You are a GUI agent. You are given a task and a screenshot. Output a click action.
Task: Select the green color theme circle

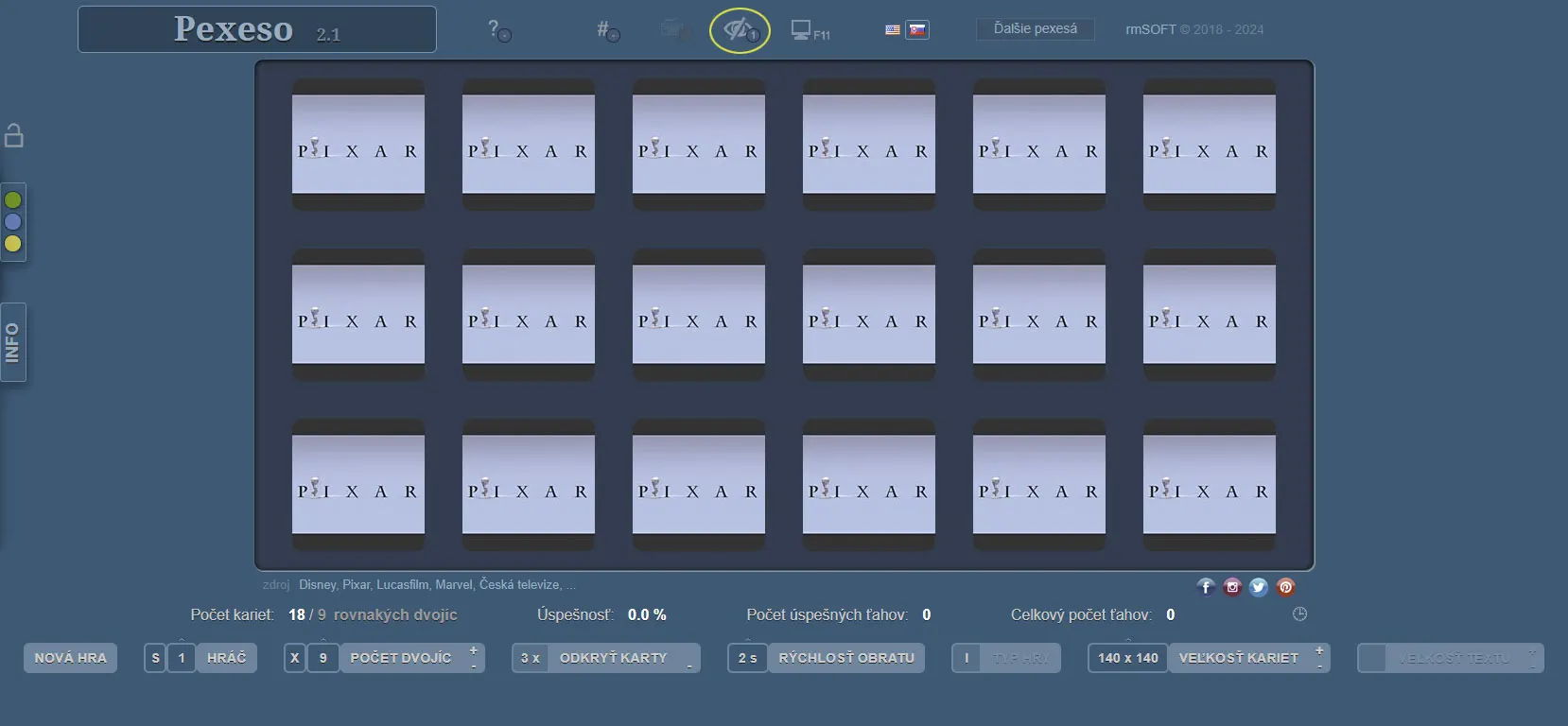(x=13, y=200)
